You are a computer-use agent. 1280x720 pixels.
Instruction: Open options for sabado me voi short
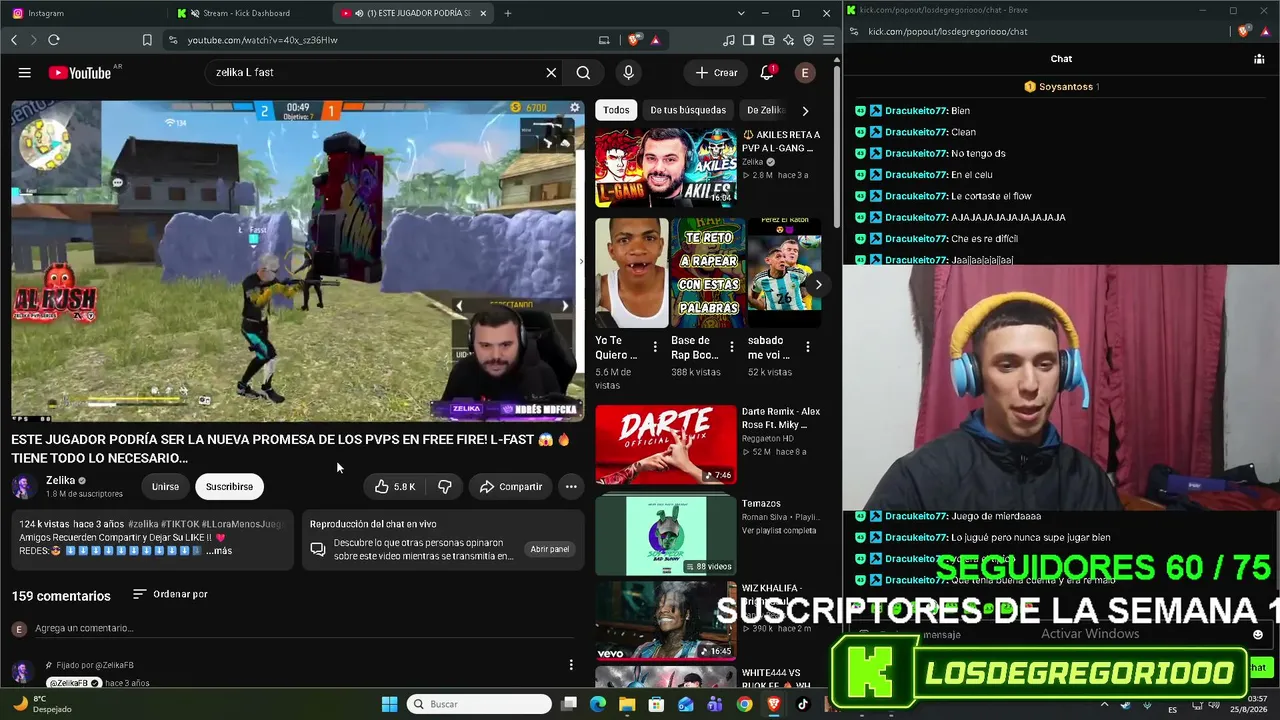tap(808, 347)
